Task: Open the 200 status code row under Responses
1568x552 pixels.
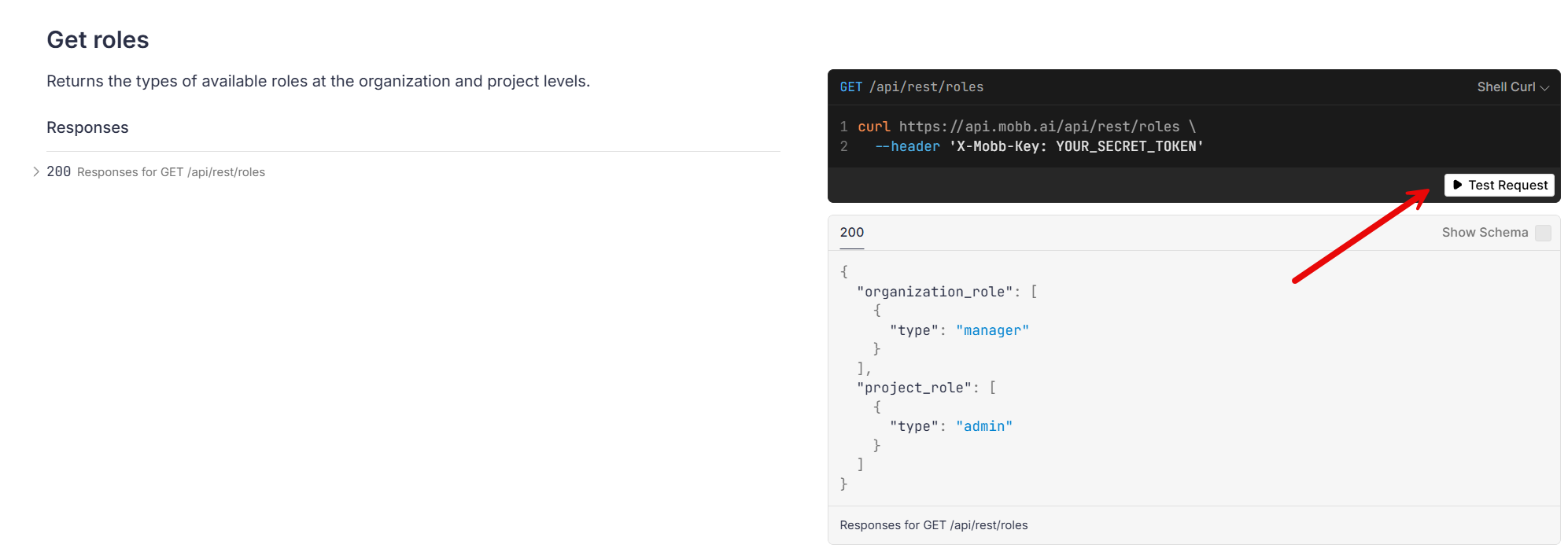Action: click(59, 171)
